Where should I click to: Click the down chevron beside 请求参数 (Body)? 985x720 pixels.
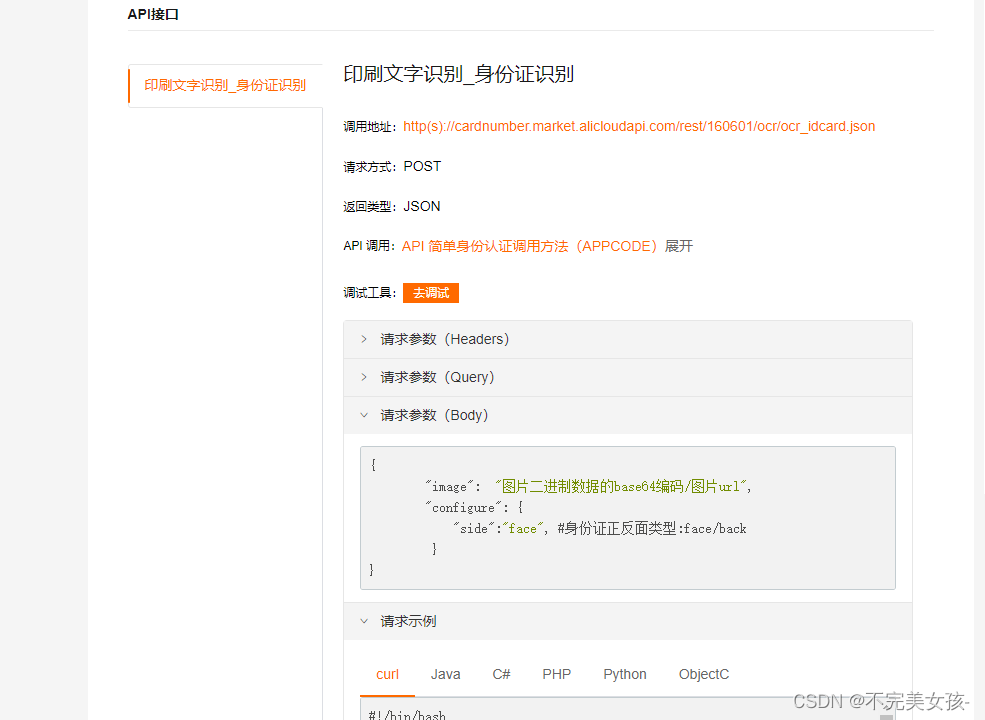click(x=364, y=415)
